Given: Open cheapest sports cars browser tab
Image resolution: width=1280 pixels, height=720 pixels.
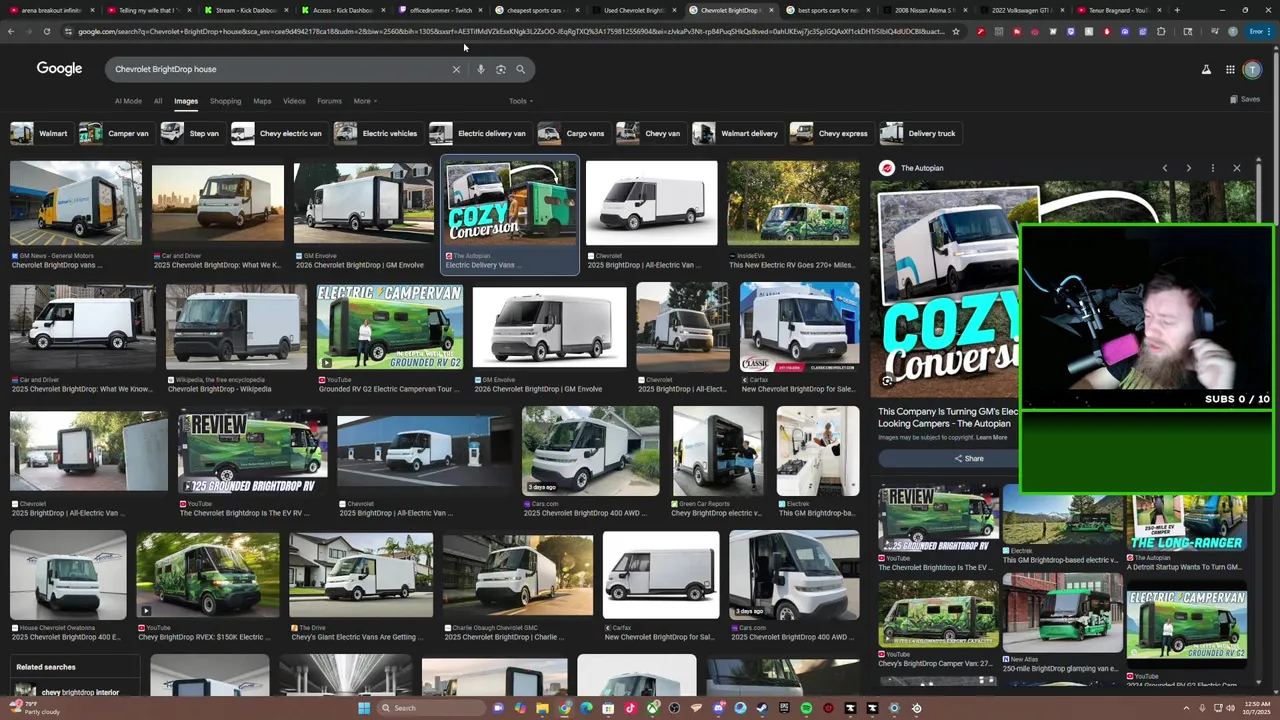Looking at the screenshot, I should [534, 10].
